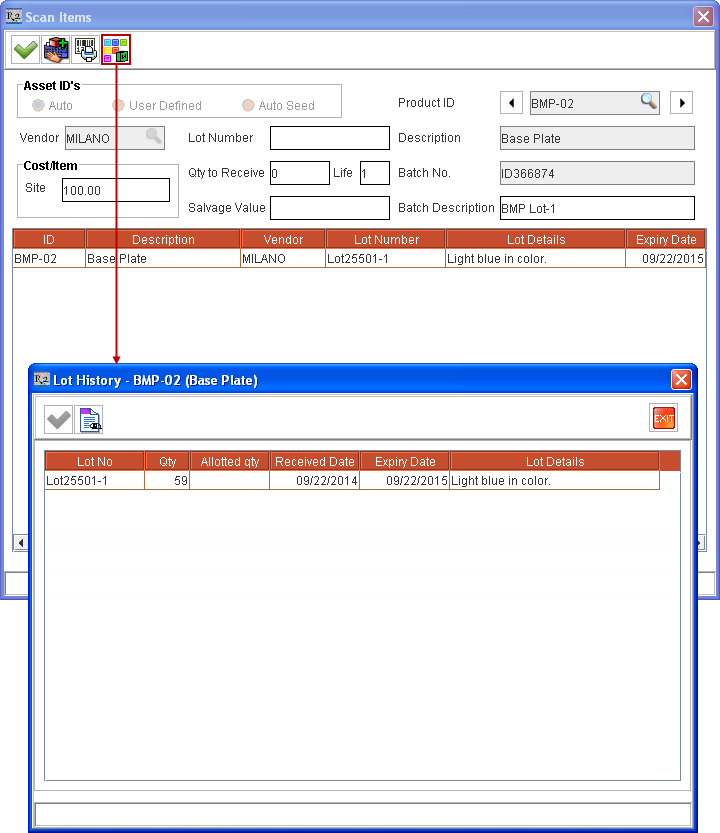This screenshot has height=833, width=720.
Task: Click the Lot Number input field
Action: 329,138
